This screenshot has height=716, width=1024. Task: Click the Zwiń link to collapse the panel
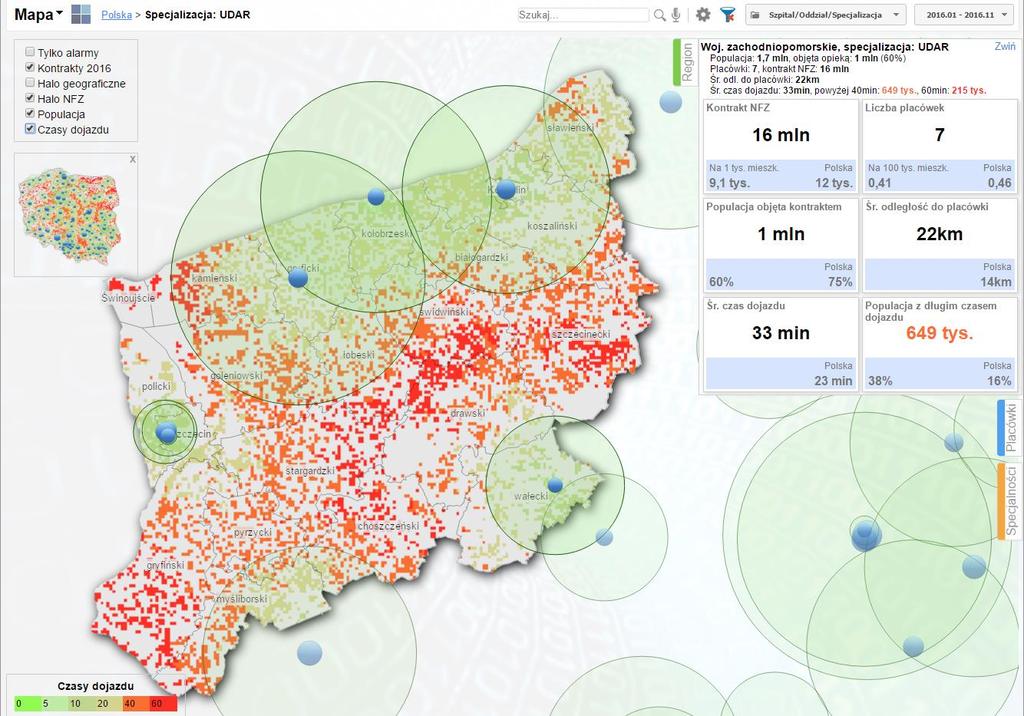[x=1004, y=46]
